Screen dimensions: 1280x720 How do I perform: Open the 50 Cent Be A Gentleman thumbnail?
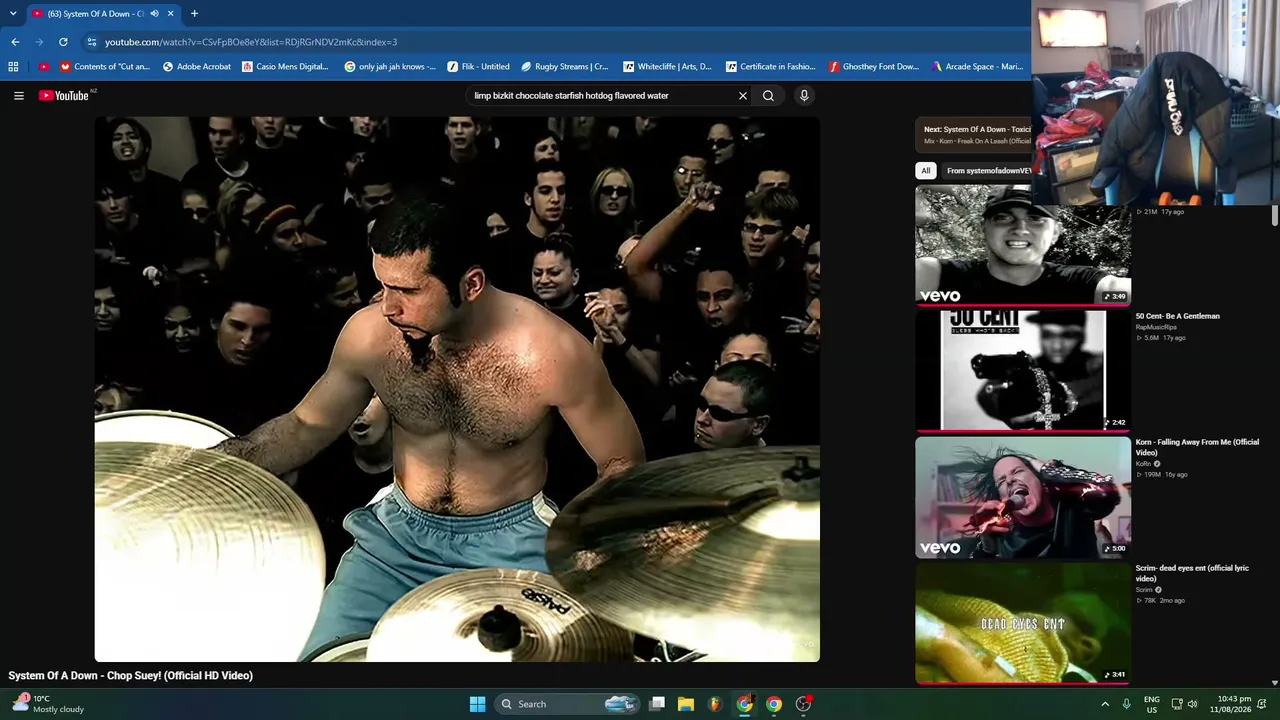coord(1023,371)
